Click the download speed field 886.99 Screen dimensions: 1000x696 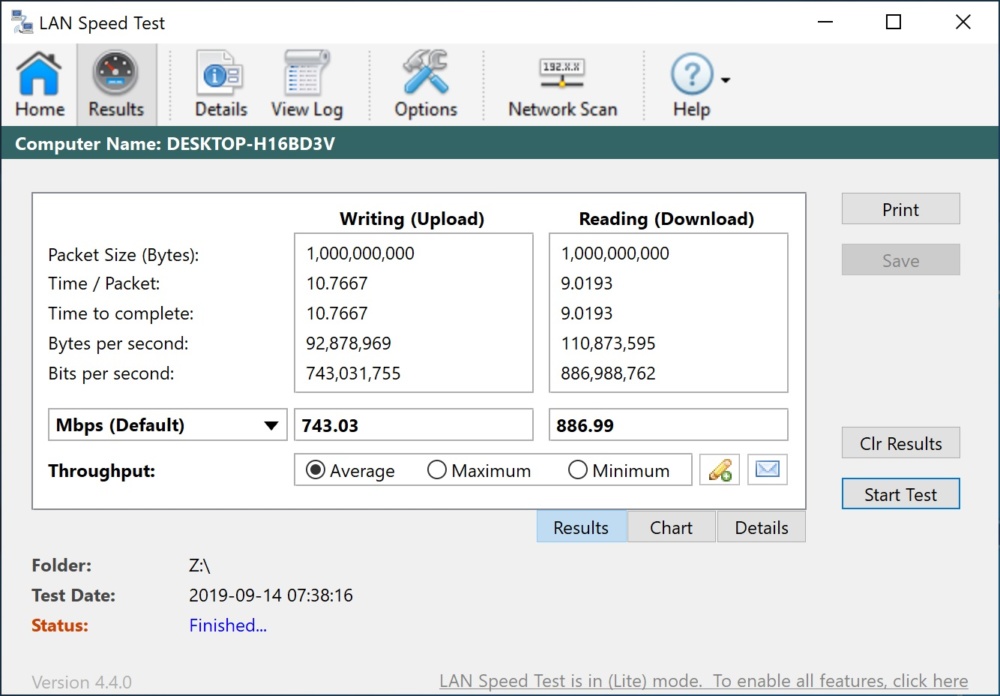668,425
